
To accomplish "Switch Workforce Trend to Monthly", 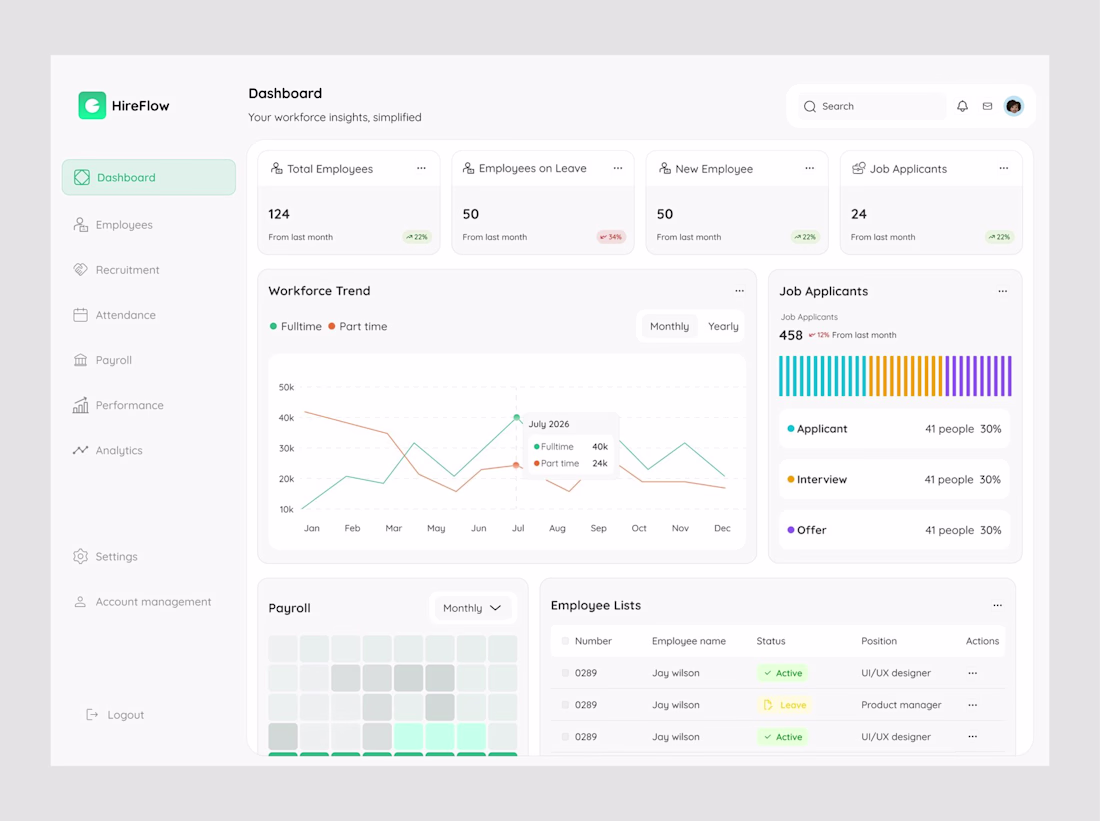I will tap(669, 326).
